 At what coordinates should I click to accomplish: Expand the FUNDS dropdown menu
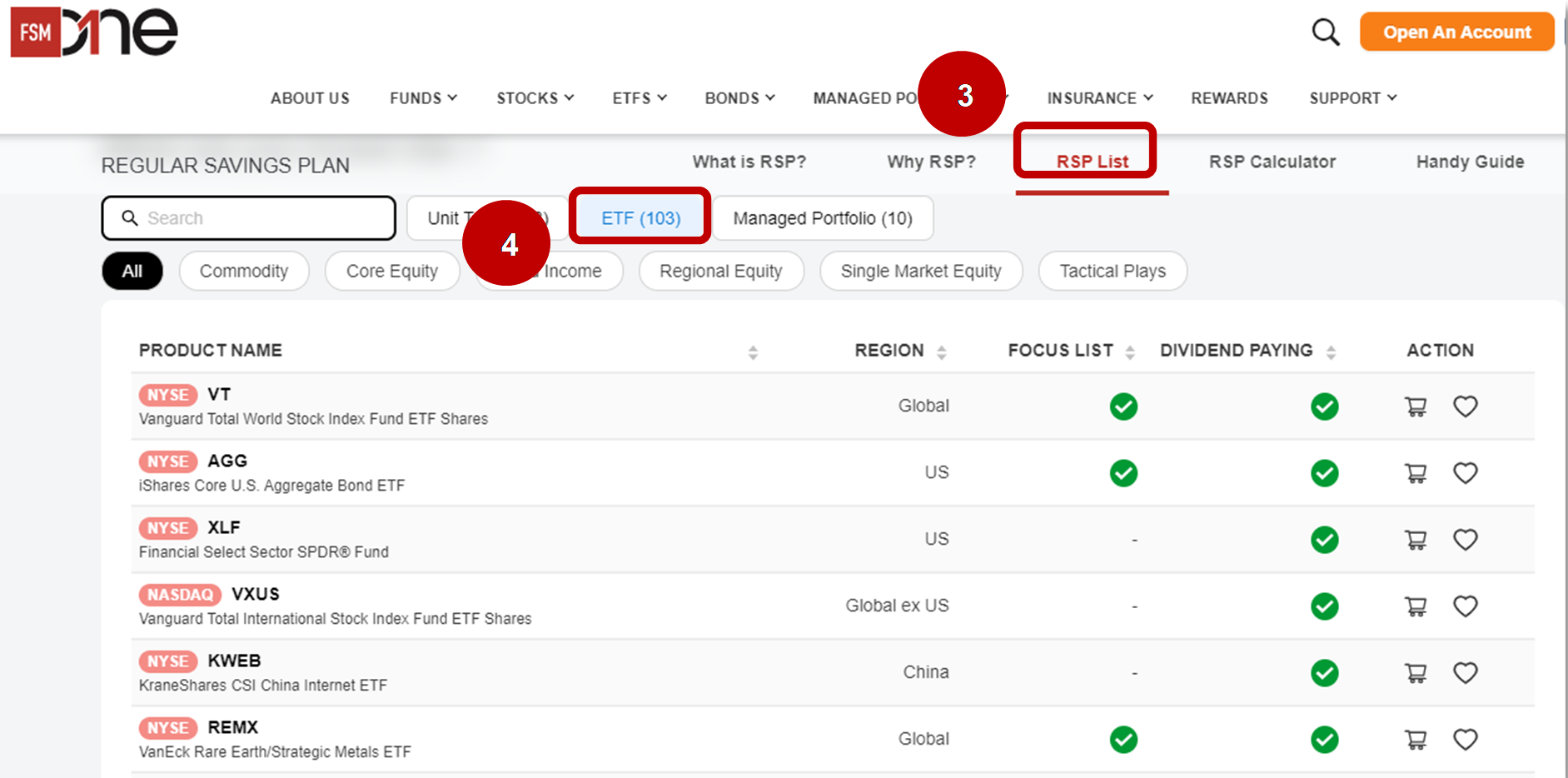(x=422, y=97)
